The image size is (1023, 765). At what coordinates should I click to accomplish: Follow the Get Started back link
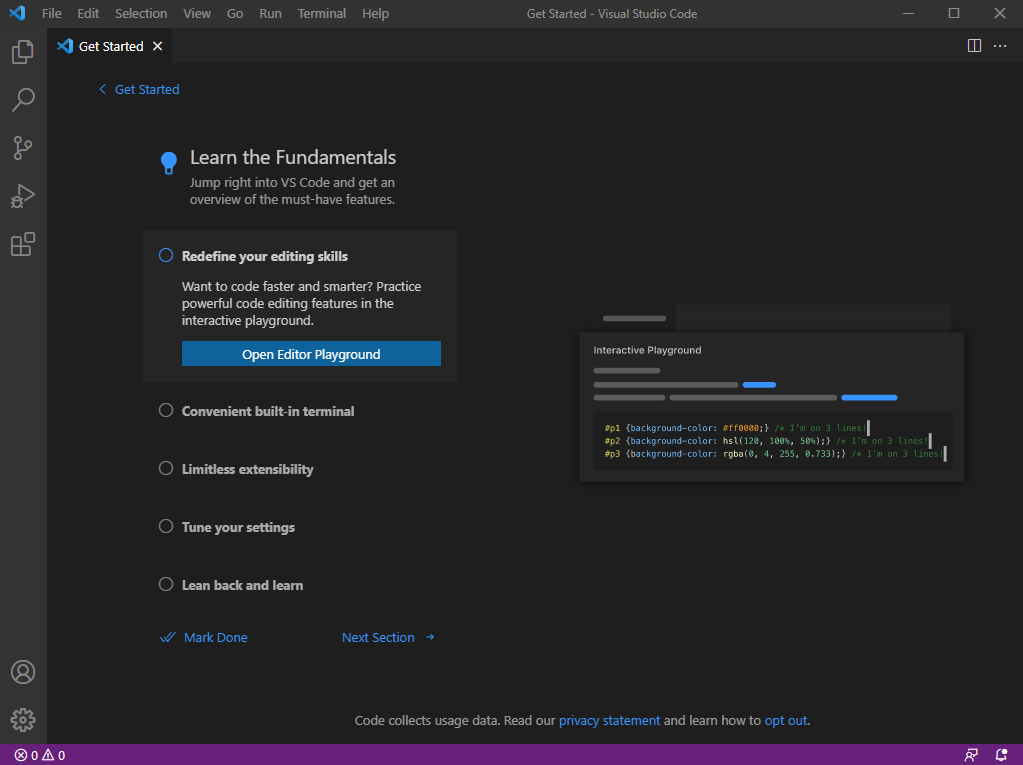point(147,89)
